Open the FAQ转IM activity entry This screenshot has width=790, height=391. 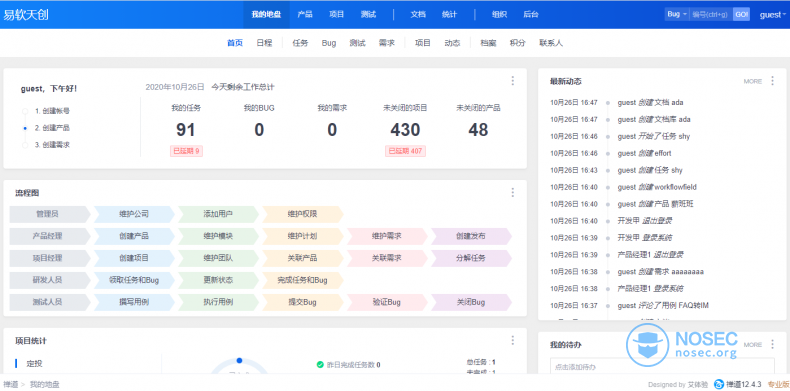[693, 305]
